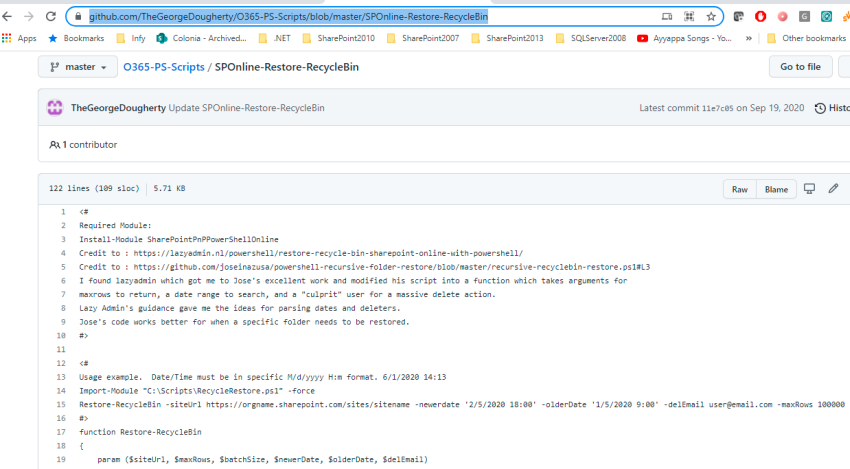Open the teal compass extension icon
Screen dimensions: 850x469
(826, 17)
